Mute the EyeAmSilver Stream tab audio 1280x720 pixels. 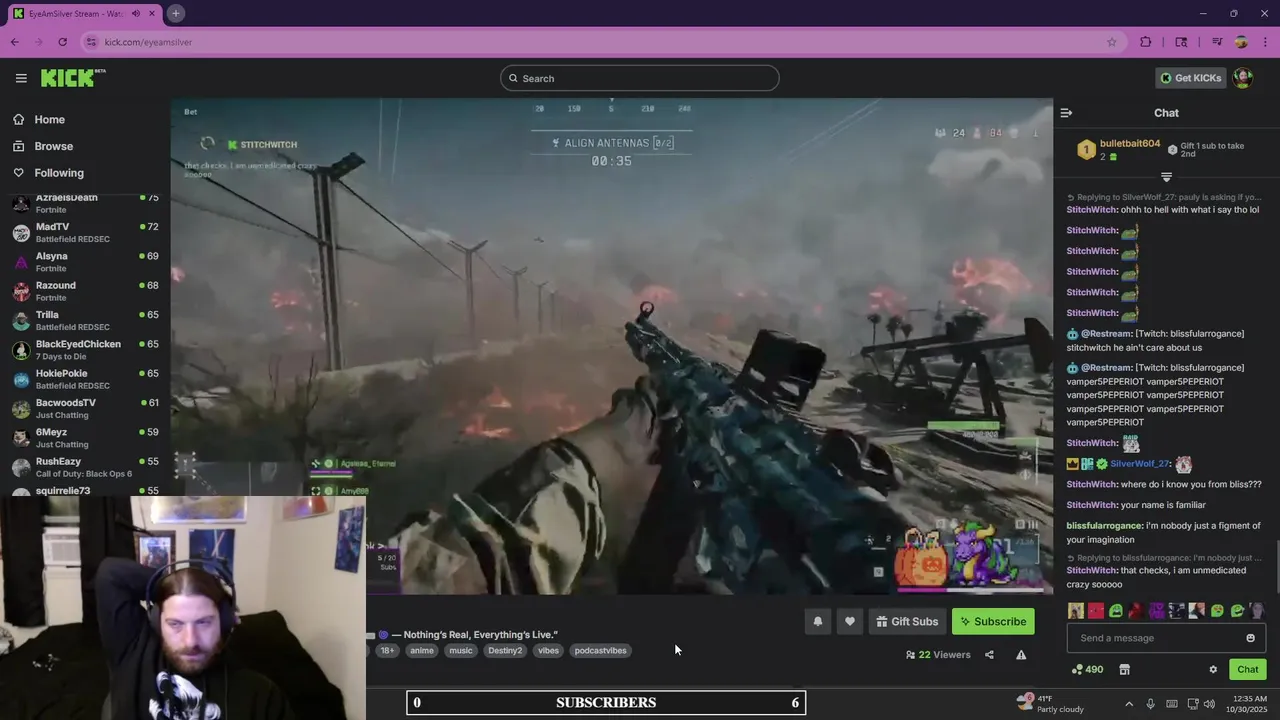(x=135, y=14)
